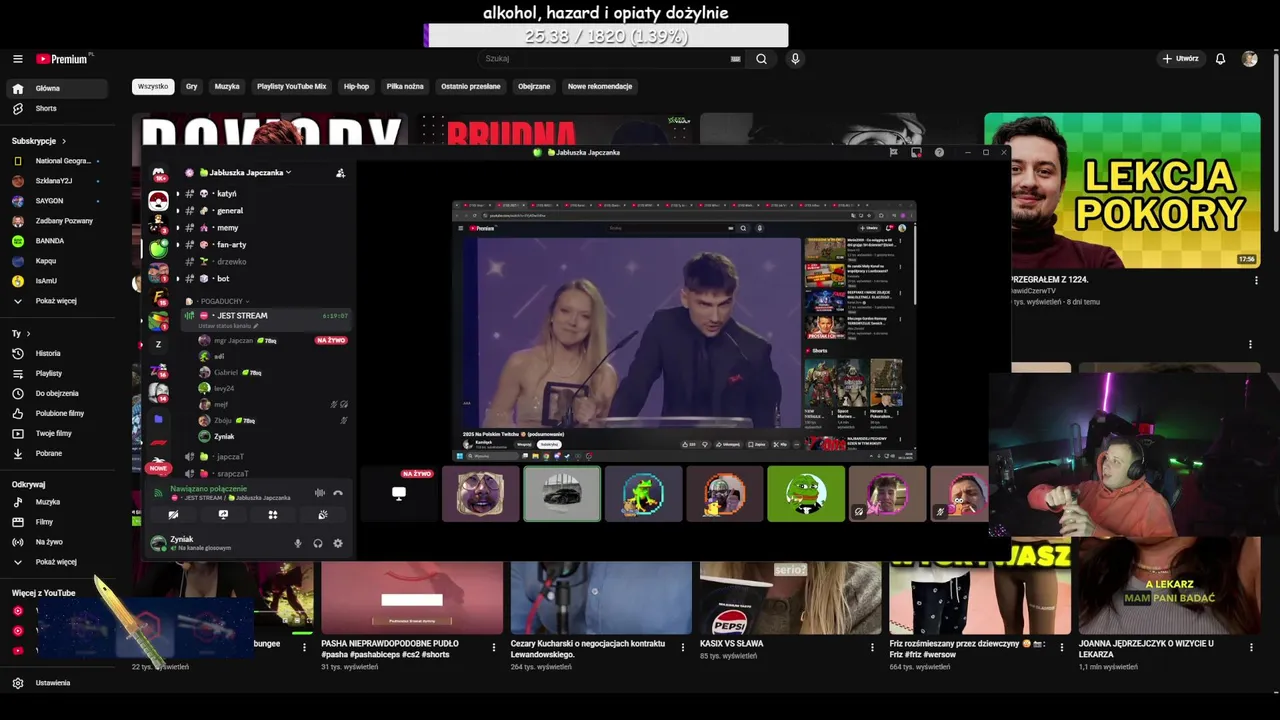This screenshot has height=720, width=1280.
Task: Open Discord user settings gear
Action: [338, 543]
